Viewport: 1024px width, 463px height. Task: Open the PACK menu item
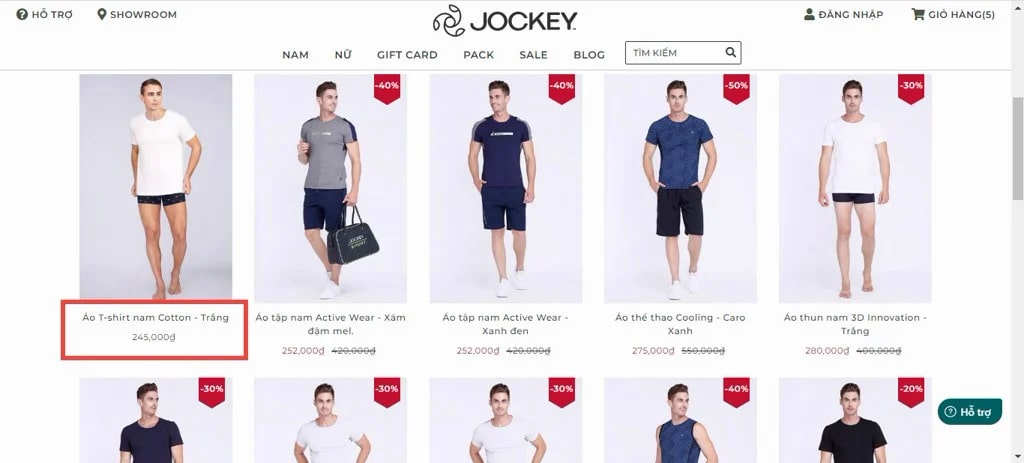(479, 55)
